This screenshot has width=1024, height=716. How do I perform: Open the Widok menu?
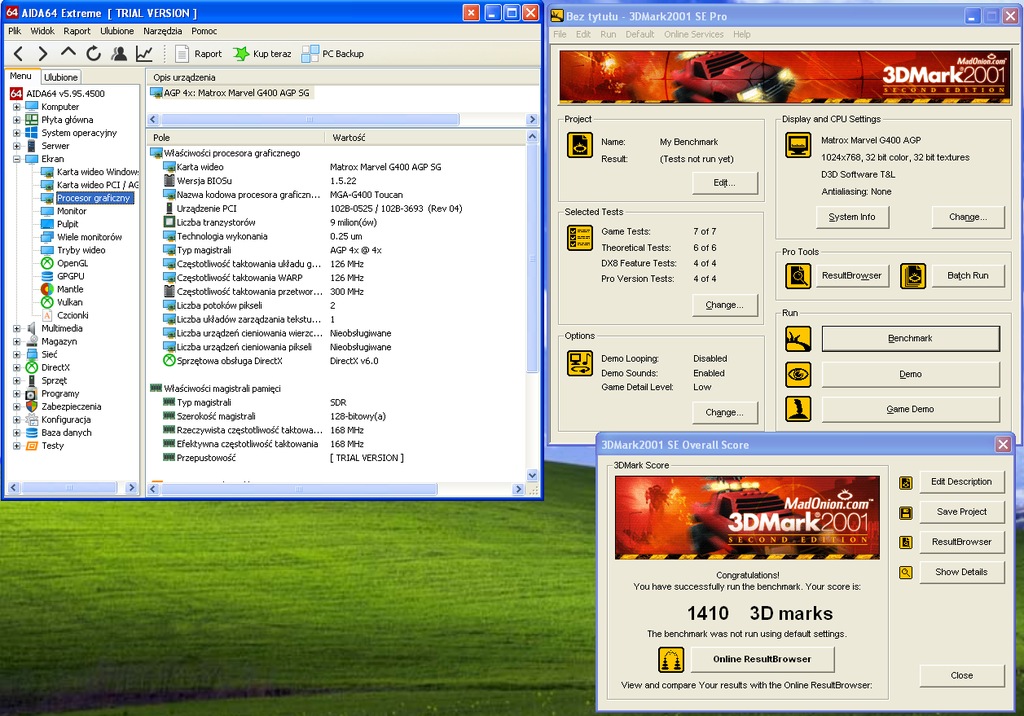tap(42, 31)
